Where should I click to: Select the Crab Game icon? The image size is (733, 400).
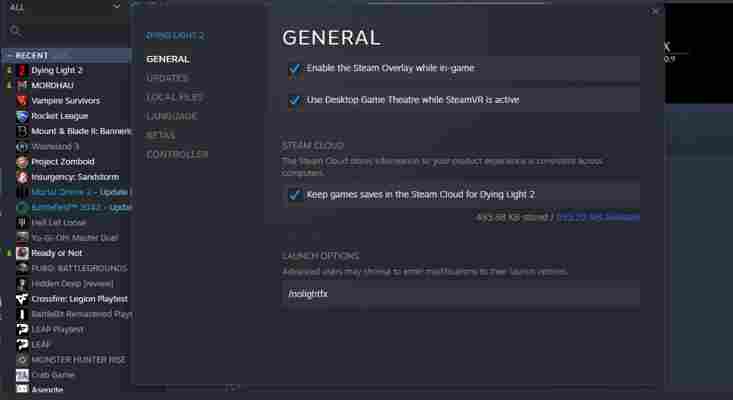(22, 375)
